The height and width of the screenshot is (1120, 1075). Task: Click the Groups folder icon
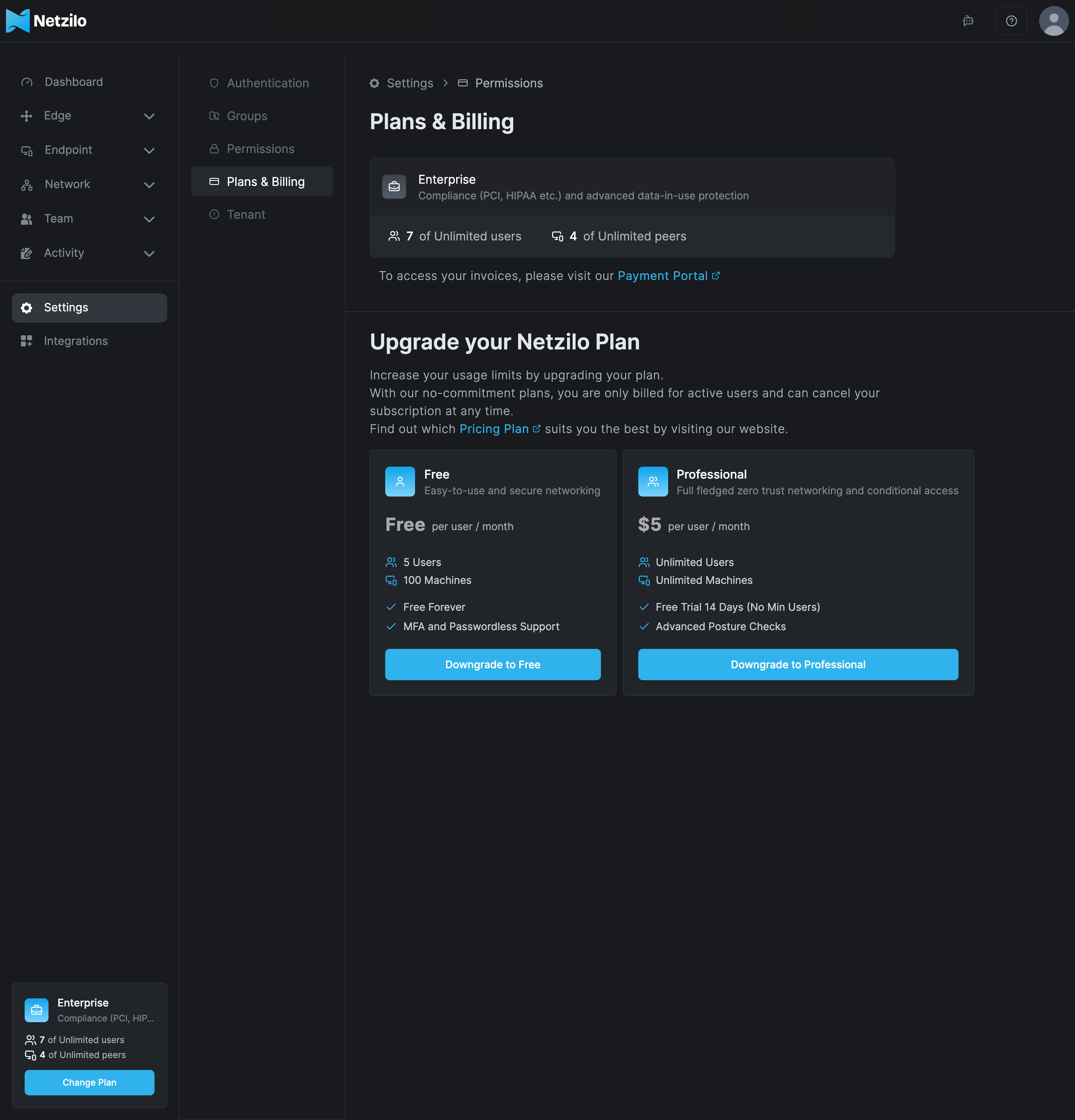coord(214,116)
